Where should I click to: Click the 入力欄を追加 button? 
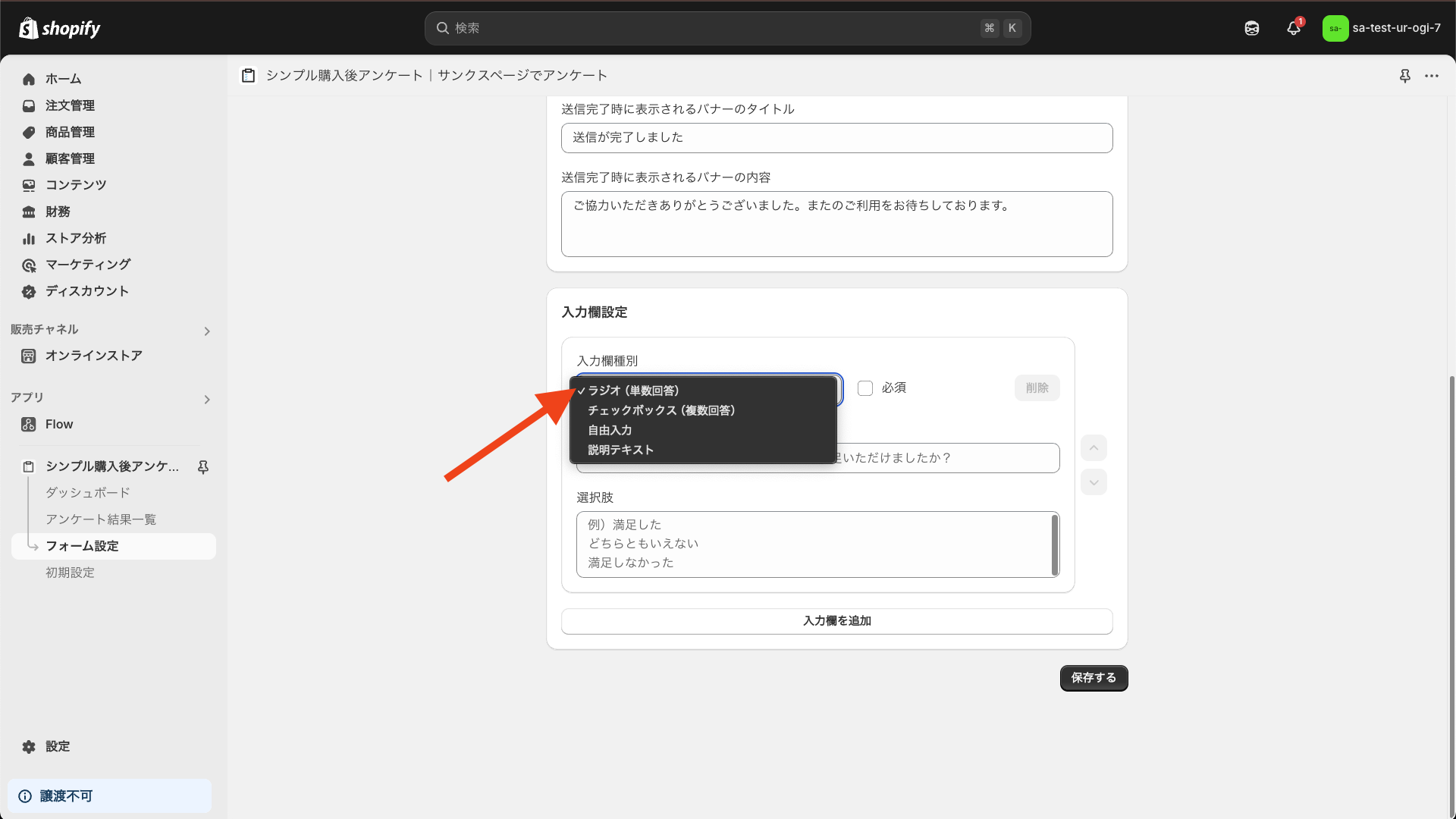click(x=836, y=621)
